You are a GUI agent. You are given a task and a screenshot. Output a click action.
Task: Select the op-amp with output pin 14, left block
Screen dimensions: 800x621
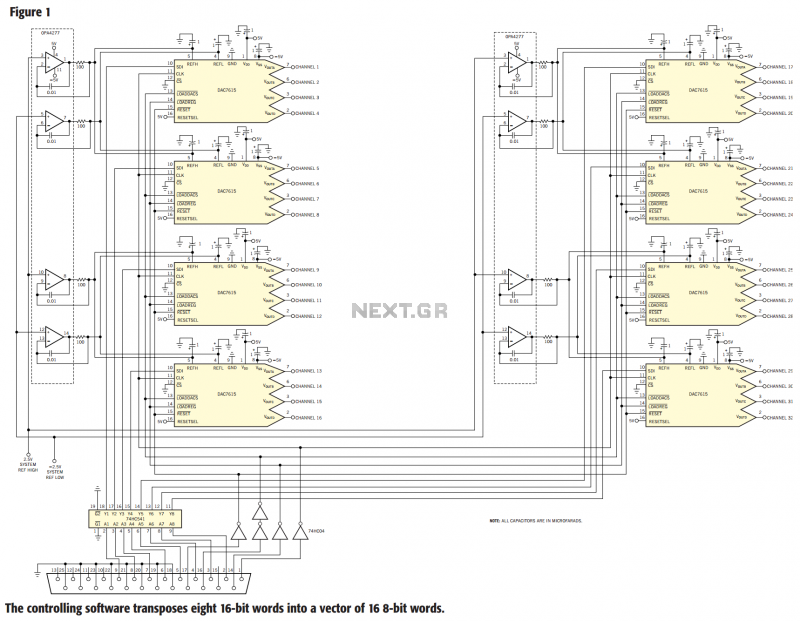coord(54,337)
